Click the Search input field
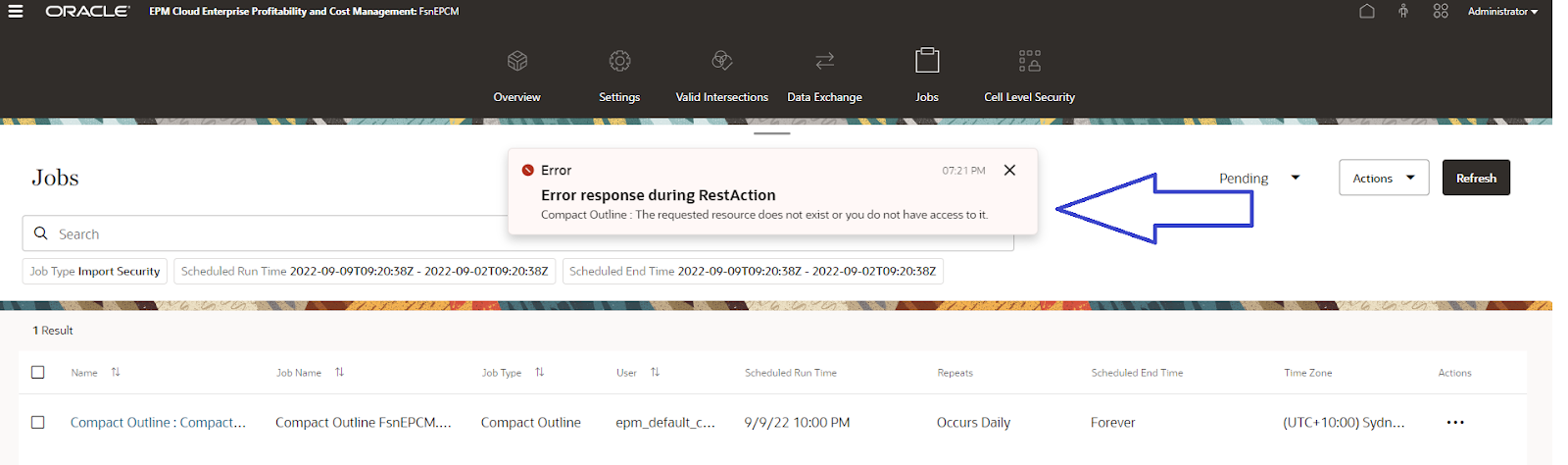 coord(517,233)
